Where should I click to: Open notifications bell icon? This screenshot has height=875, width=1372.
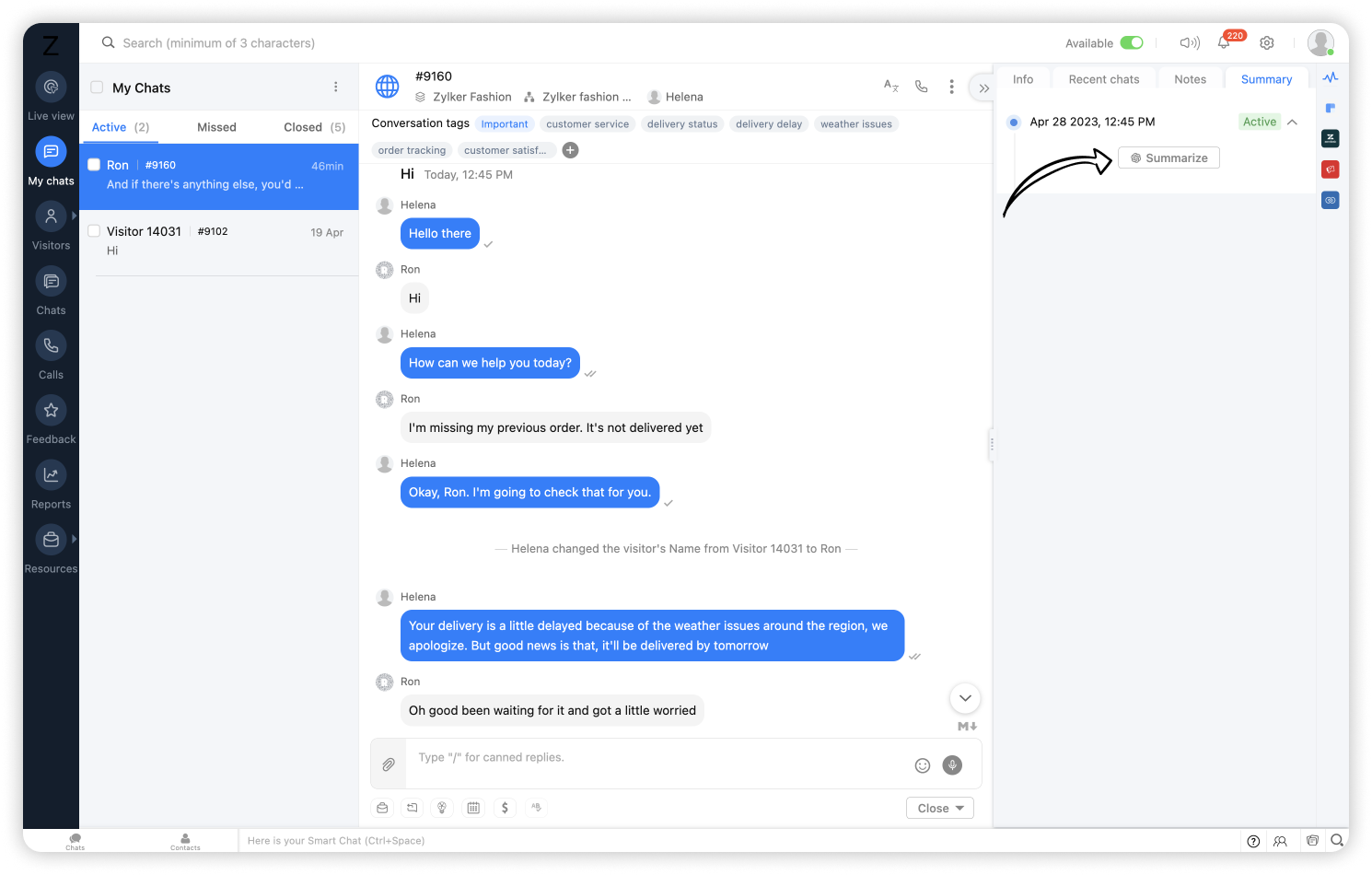pos(1224,42)
